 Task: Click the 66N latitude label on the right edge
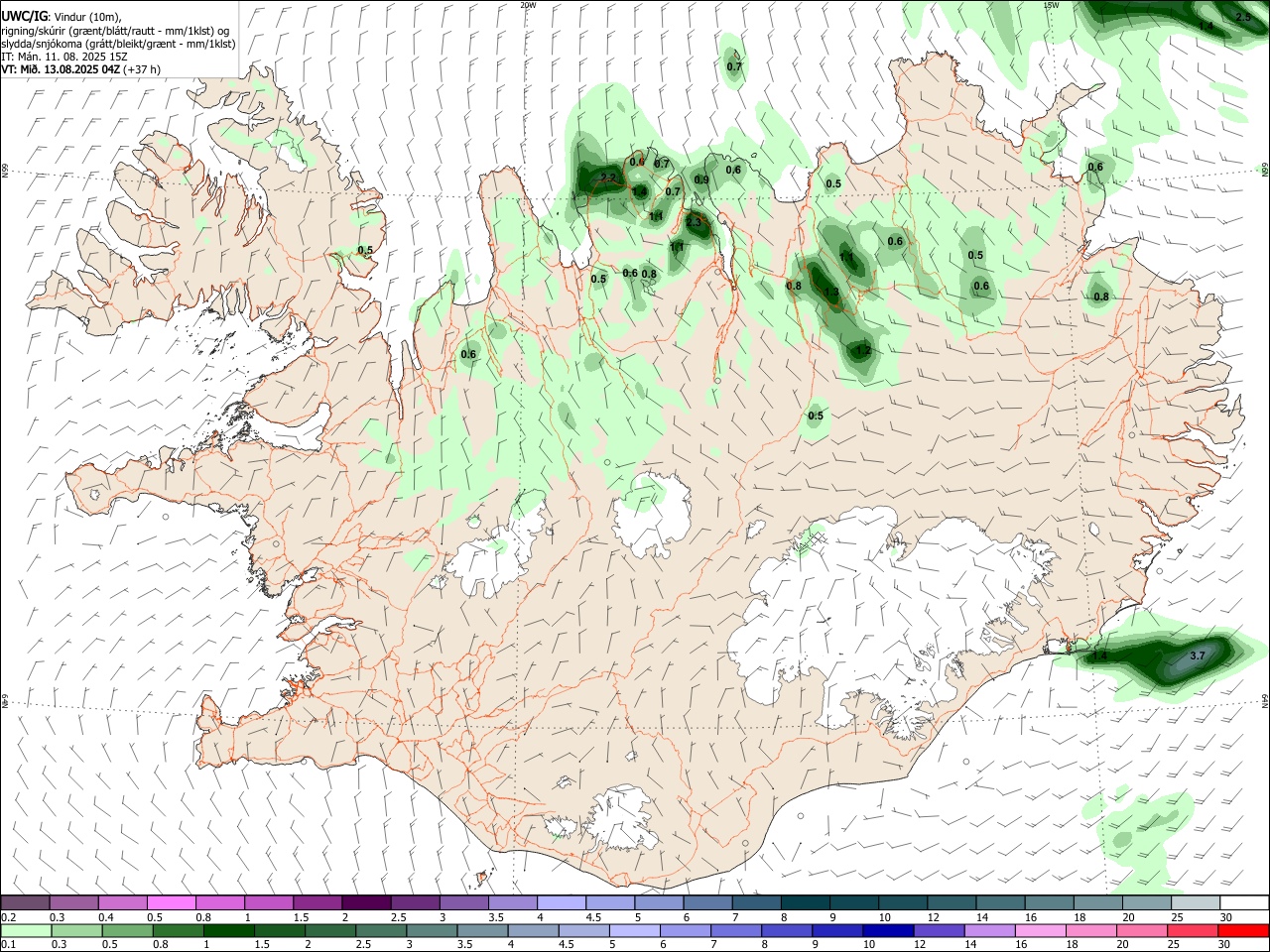[1265, 172]
